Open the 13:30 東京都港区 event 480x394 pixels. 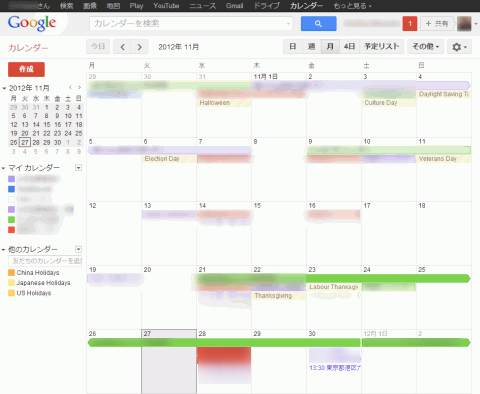click(x=335, y=368)
